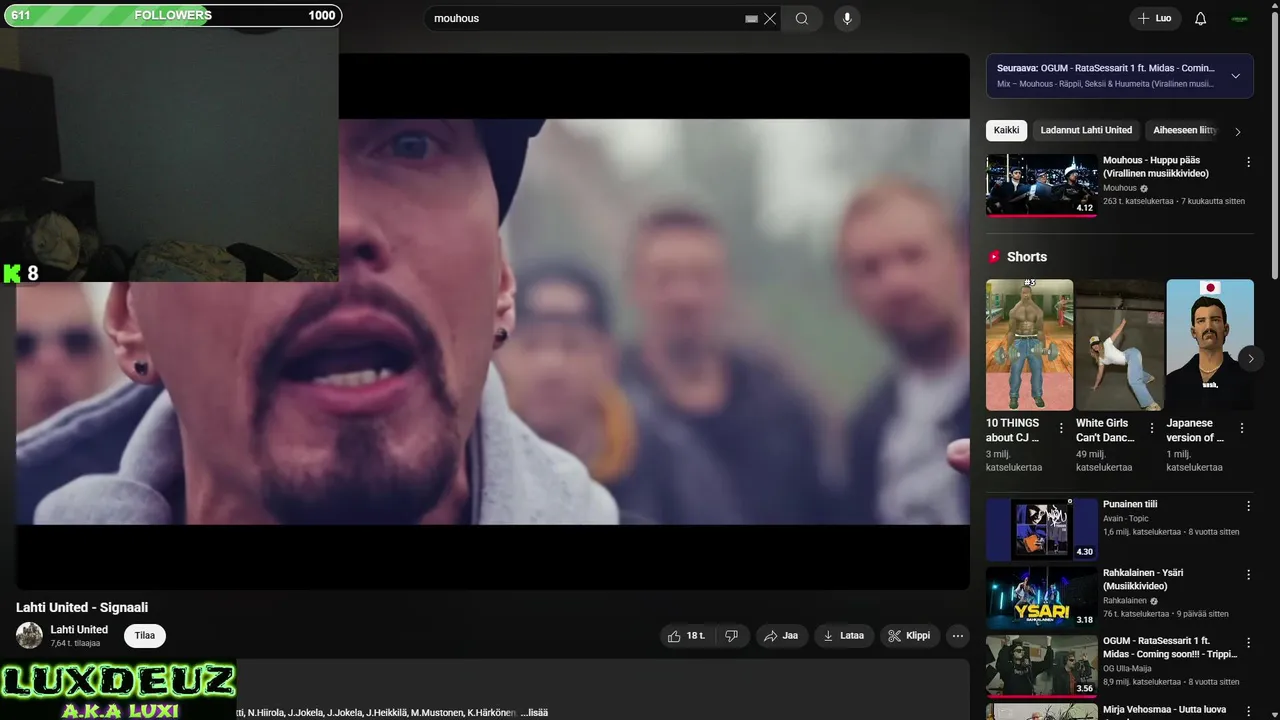Click the Jaa share button
Image resolution: width=1280 pixels, height=720 pixels.
(x=780, y=636)
